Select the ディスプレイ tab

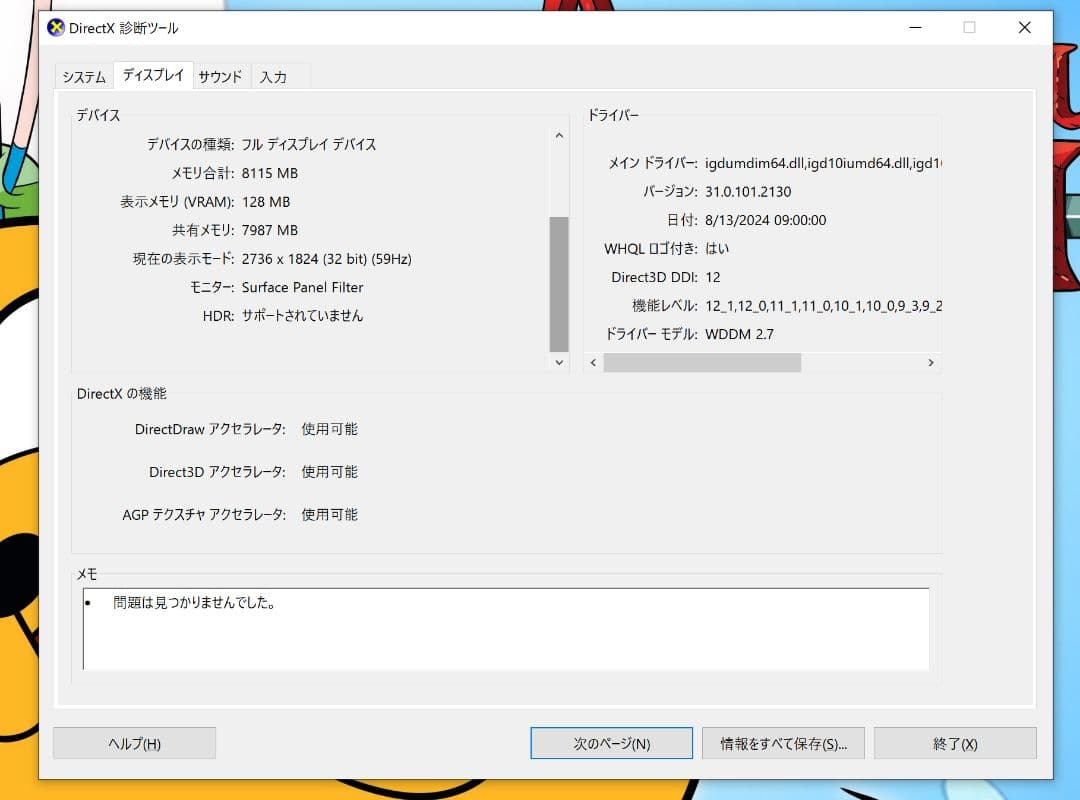click(x=153, y=76)
